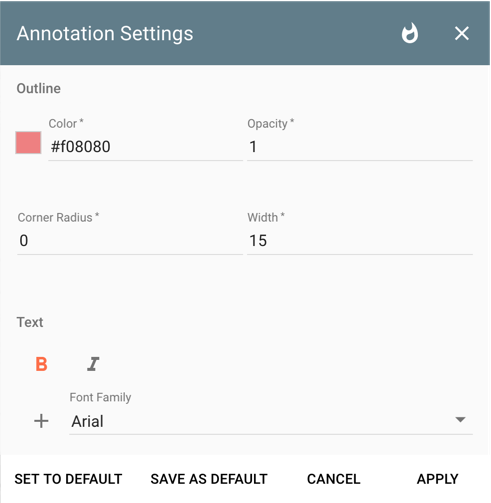This screenshot has width=491, height=503.
Task: Click the Font Family label
Action: (100, 397)
